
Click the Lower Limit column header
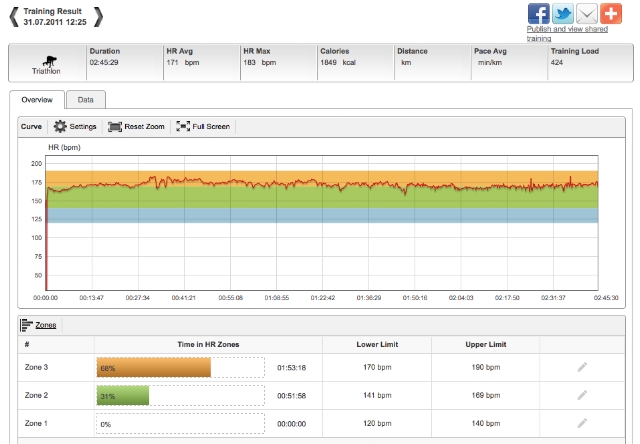point(377,344)
